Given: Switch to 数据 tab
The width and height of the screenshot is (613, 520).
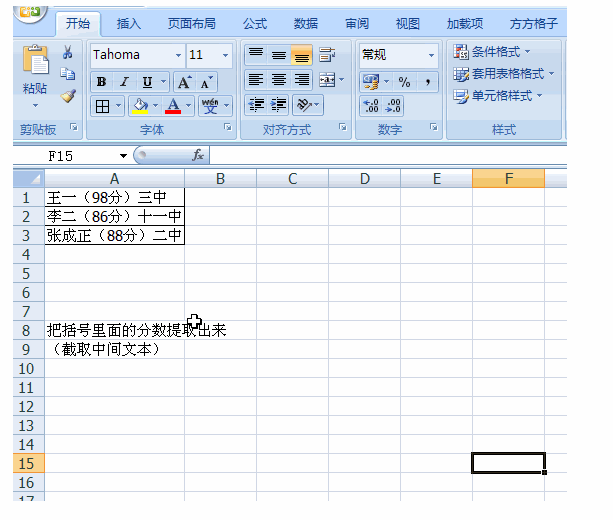Looking at the screenshot, I should pyautogui.click(x=306, y=24).
